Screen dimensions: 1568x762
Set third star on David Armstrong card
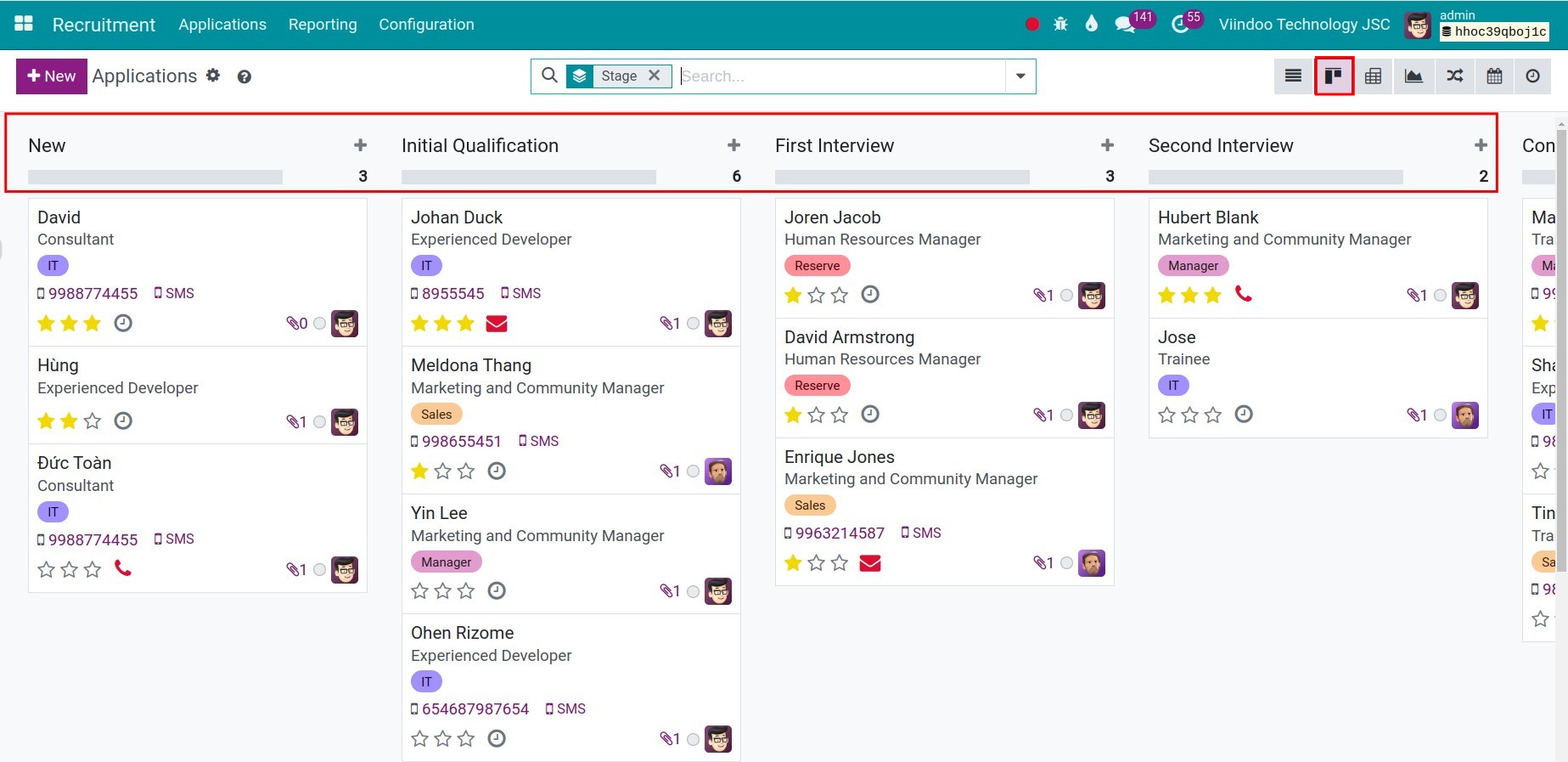(840, 415)
